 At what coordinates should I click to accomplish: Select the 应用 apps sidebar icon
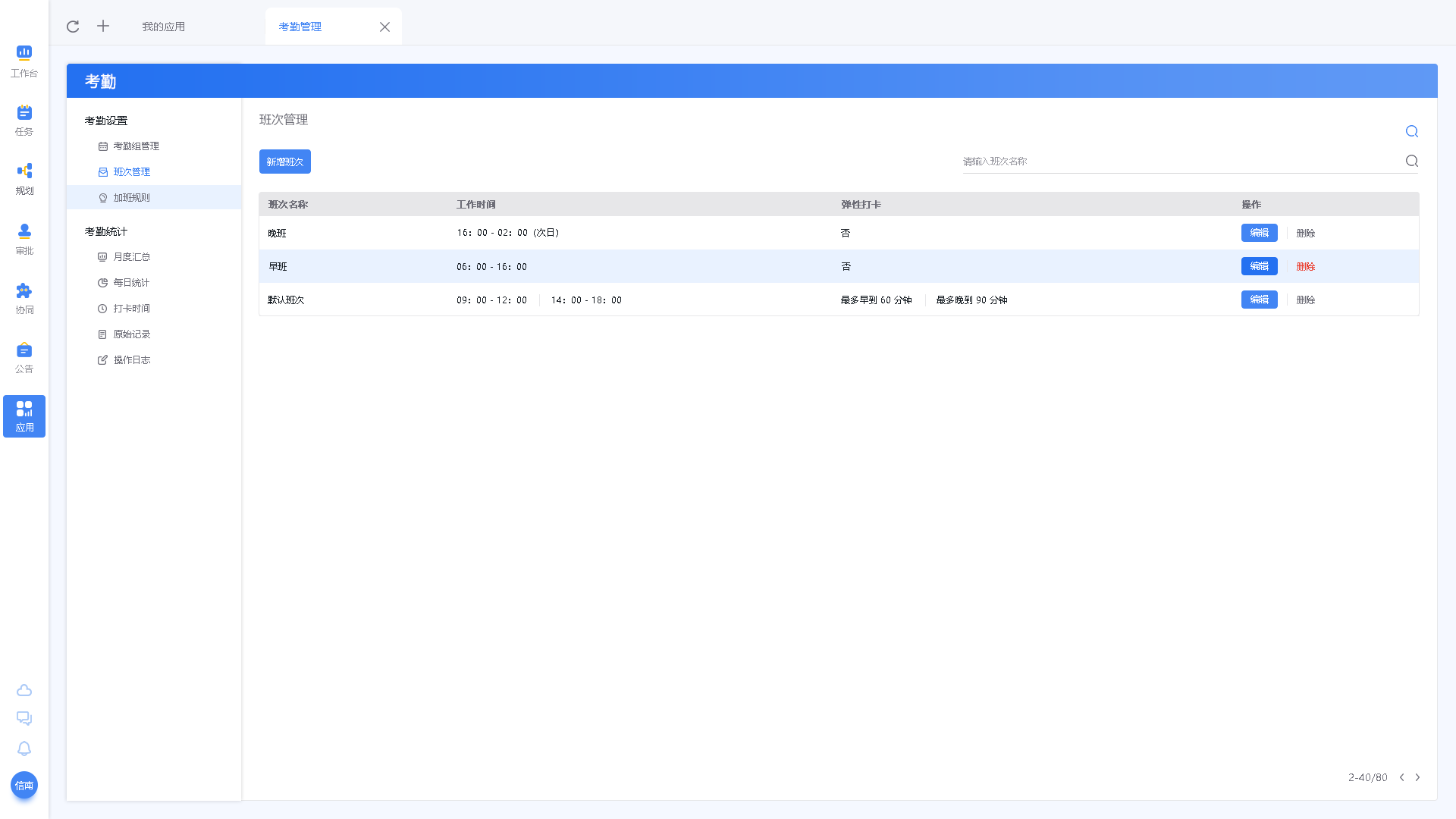pos(24,416)
